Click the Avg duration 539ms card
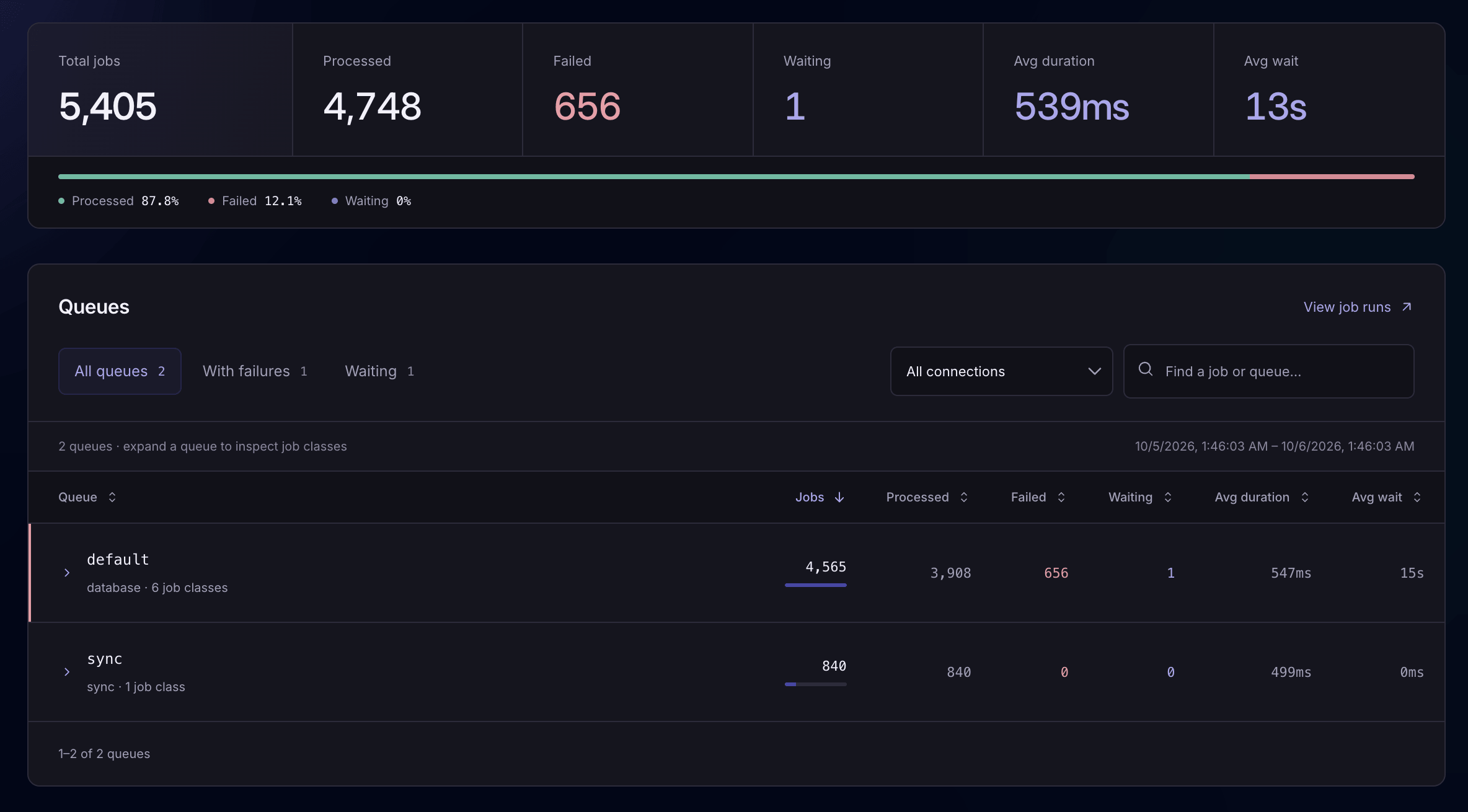Image resolution: width=1468 pixels, height=812 pixels. click(x=1099, y=90)
